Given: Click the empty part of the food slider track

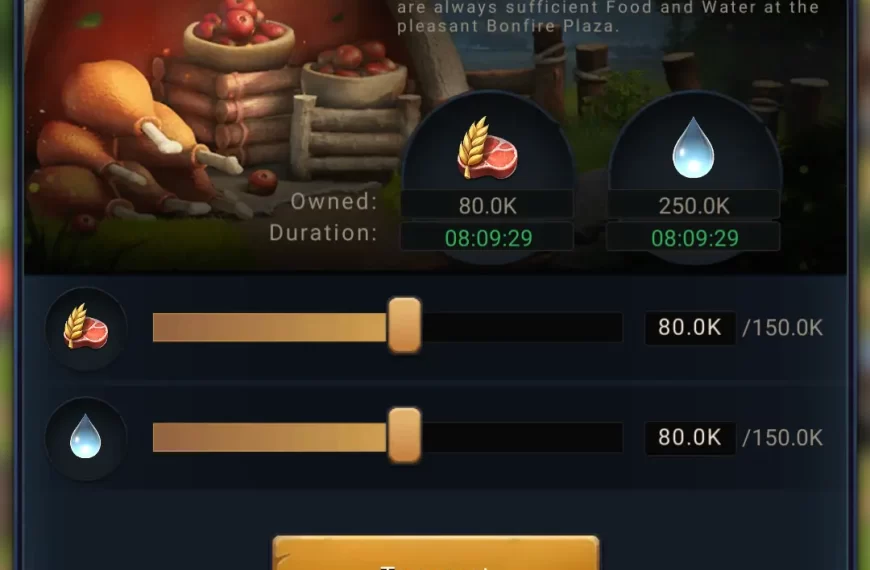Looking at the screenshot, I should pos(522,327).
